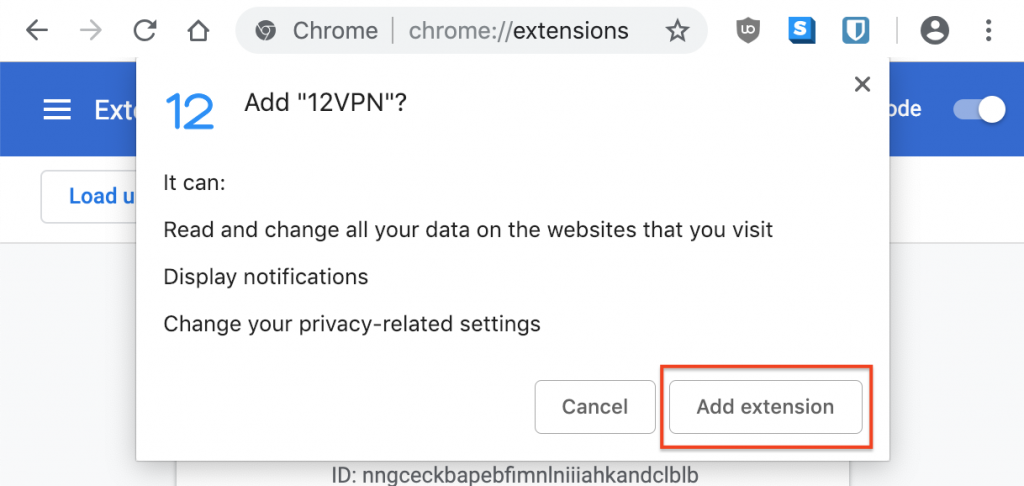
Task: Open the home page button
Action: (x=198, y=31)
